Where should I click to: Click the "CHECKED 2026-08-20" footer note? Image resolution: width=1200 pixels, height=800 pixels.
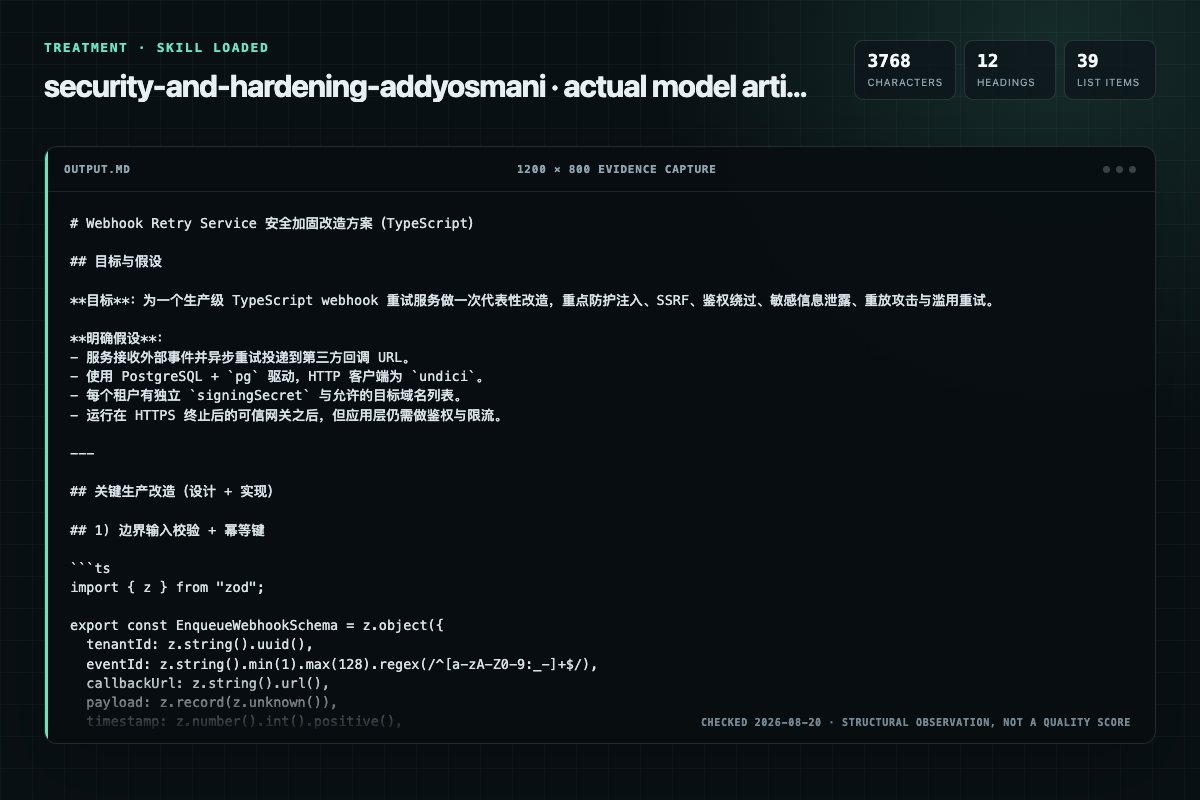pos(916,722)
